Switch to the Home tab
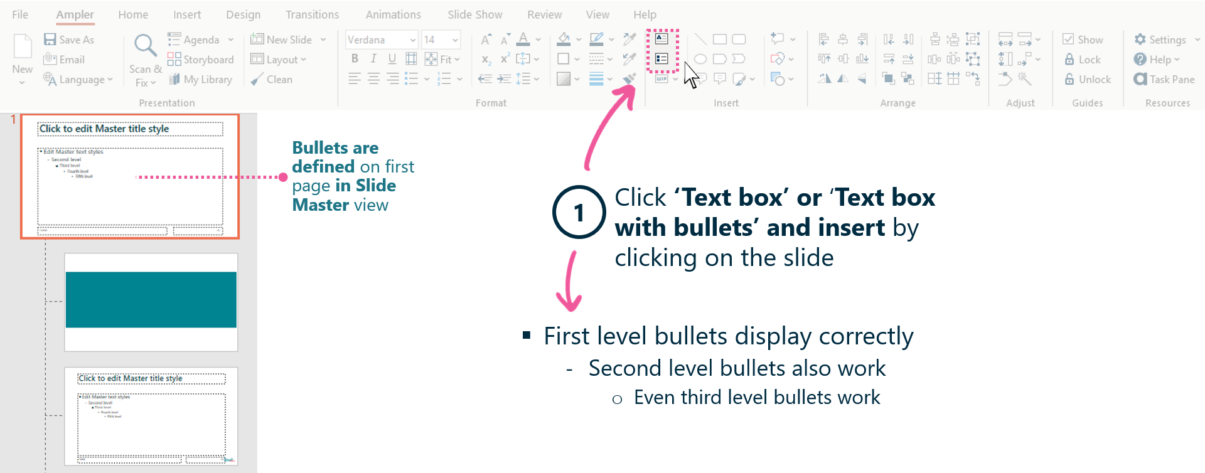This screenshot has height=473, width=1205. pos(133,15)
